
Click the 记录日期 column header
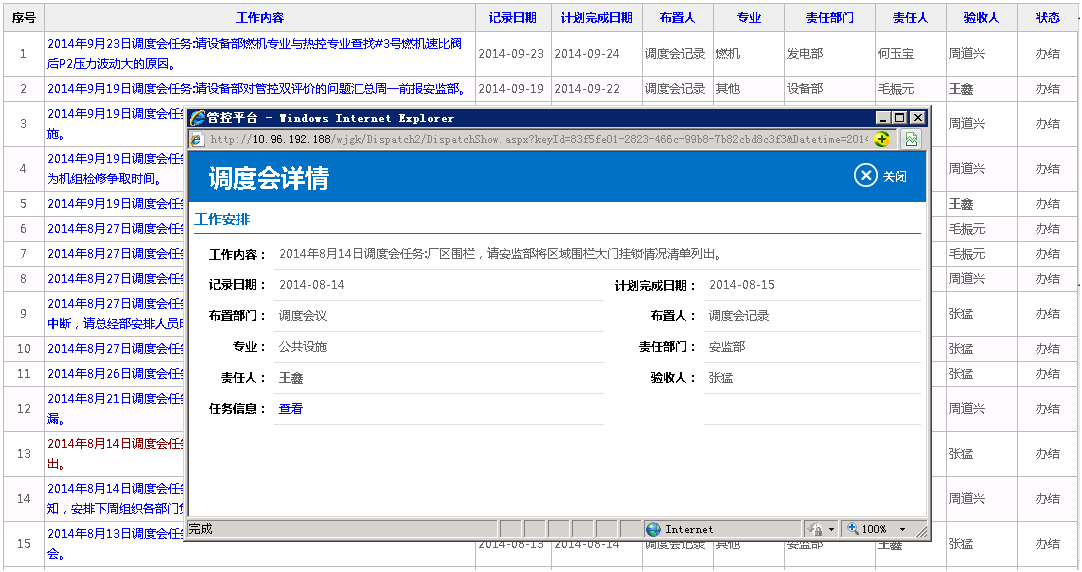click(512, 18)
